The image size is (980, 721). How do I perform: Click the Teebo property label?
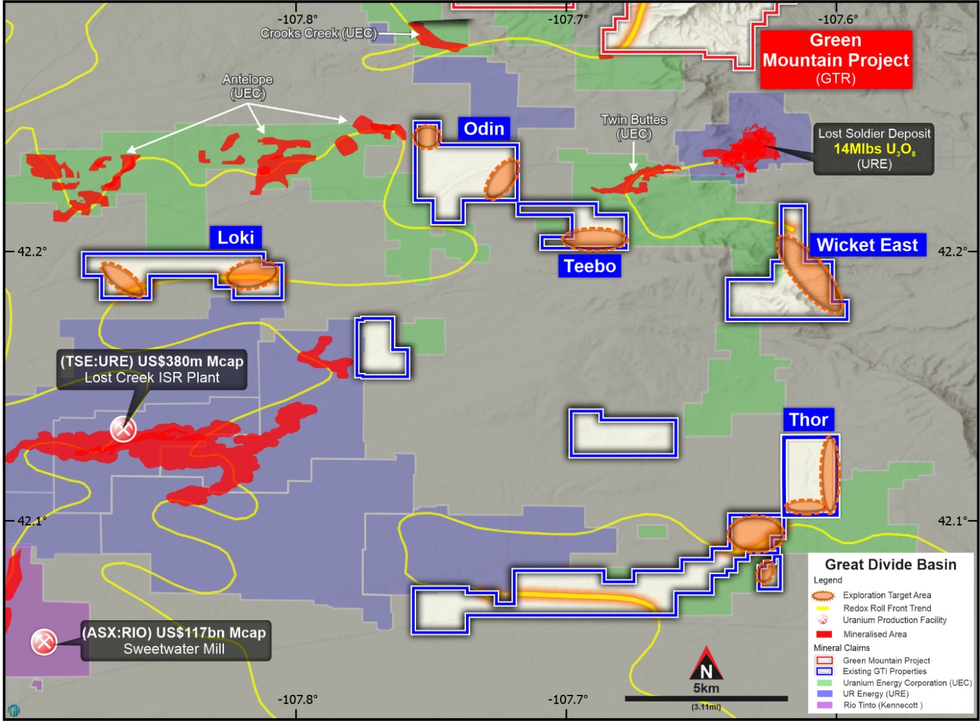pos(589,265)
